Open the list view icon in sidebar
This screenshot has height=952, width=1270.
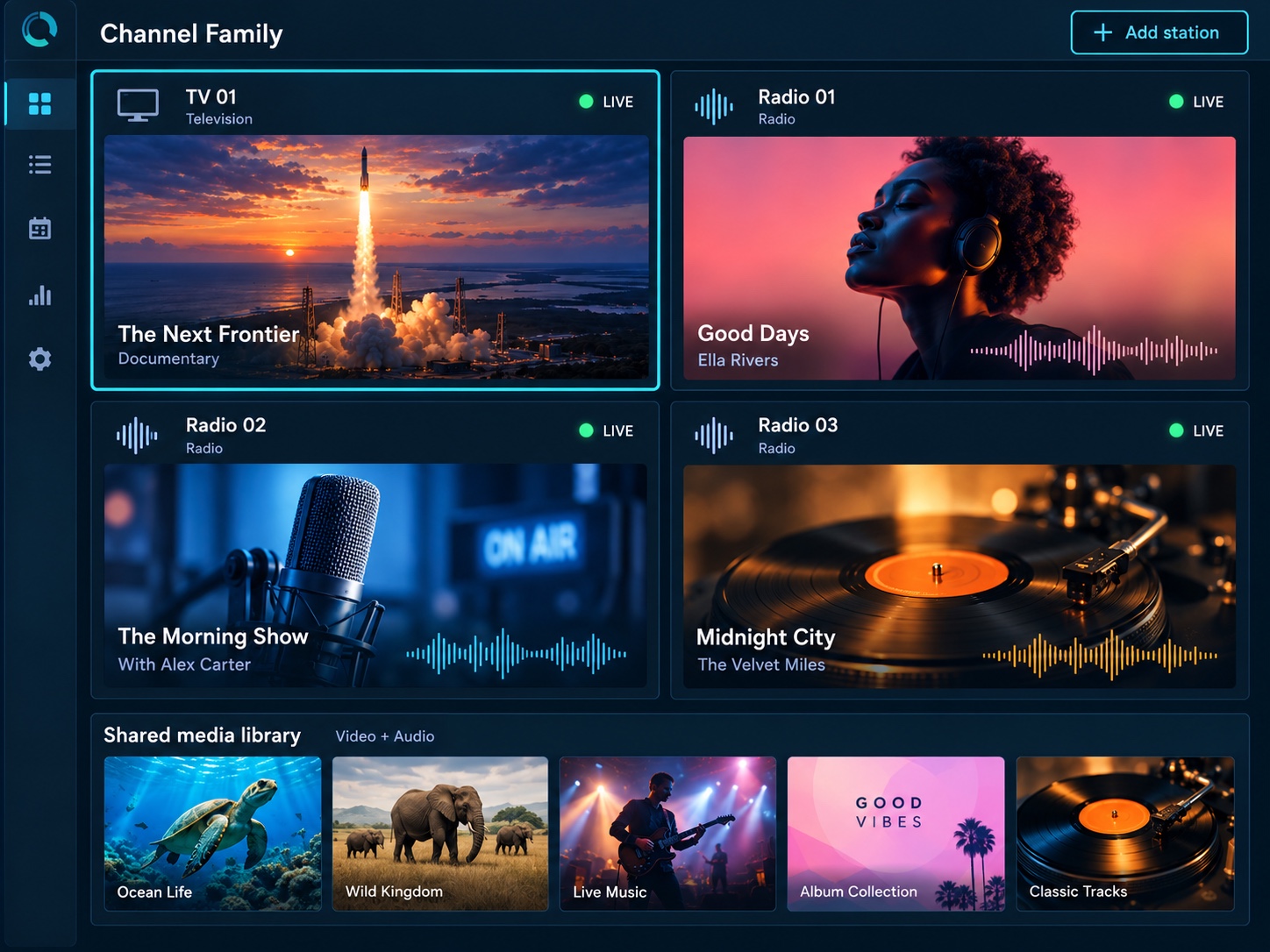[x=39, y=165]
